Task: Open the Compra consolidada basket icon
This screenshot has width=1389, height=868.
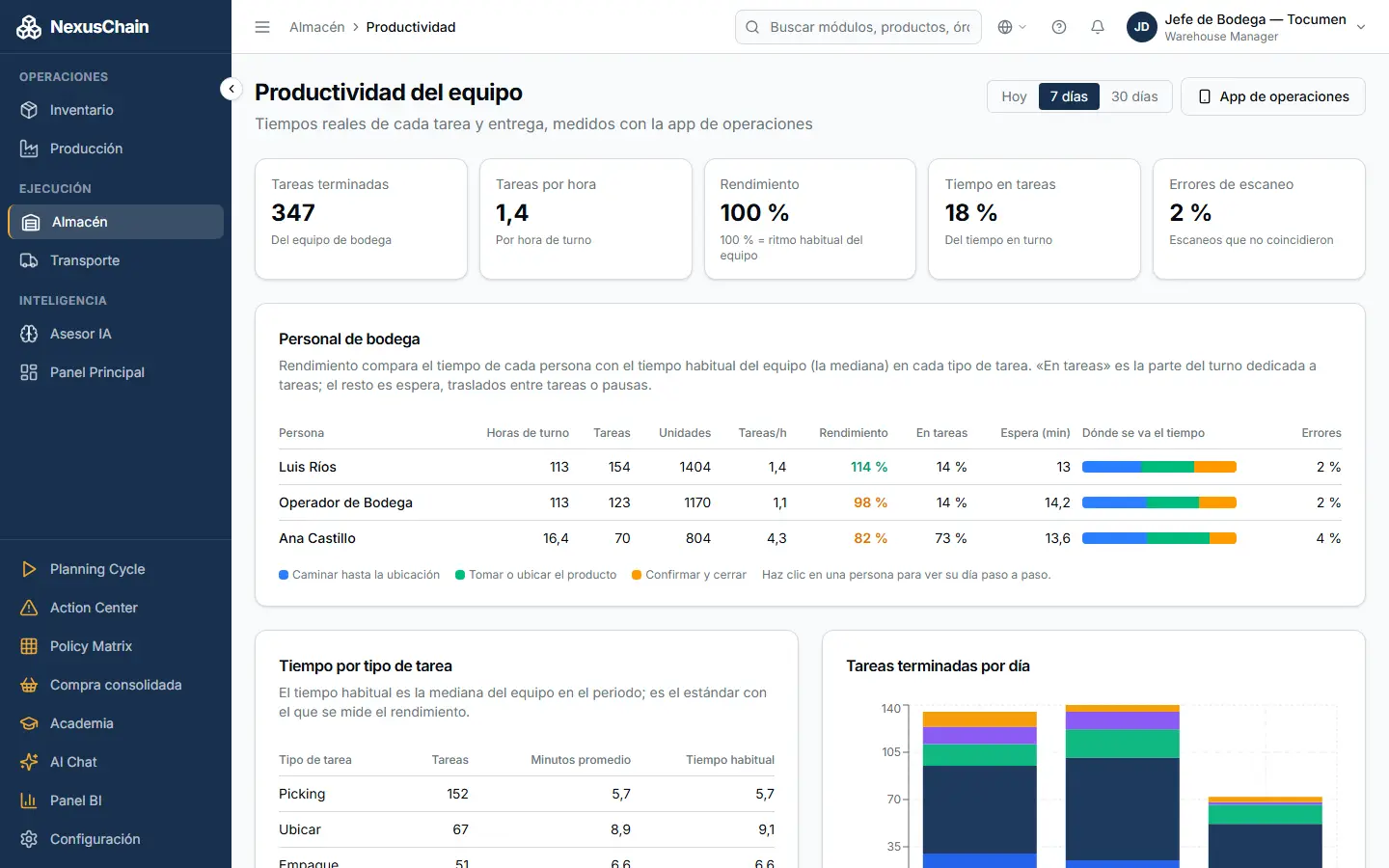Action: (x=29, y=685)
